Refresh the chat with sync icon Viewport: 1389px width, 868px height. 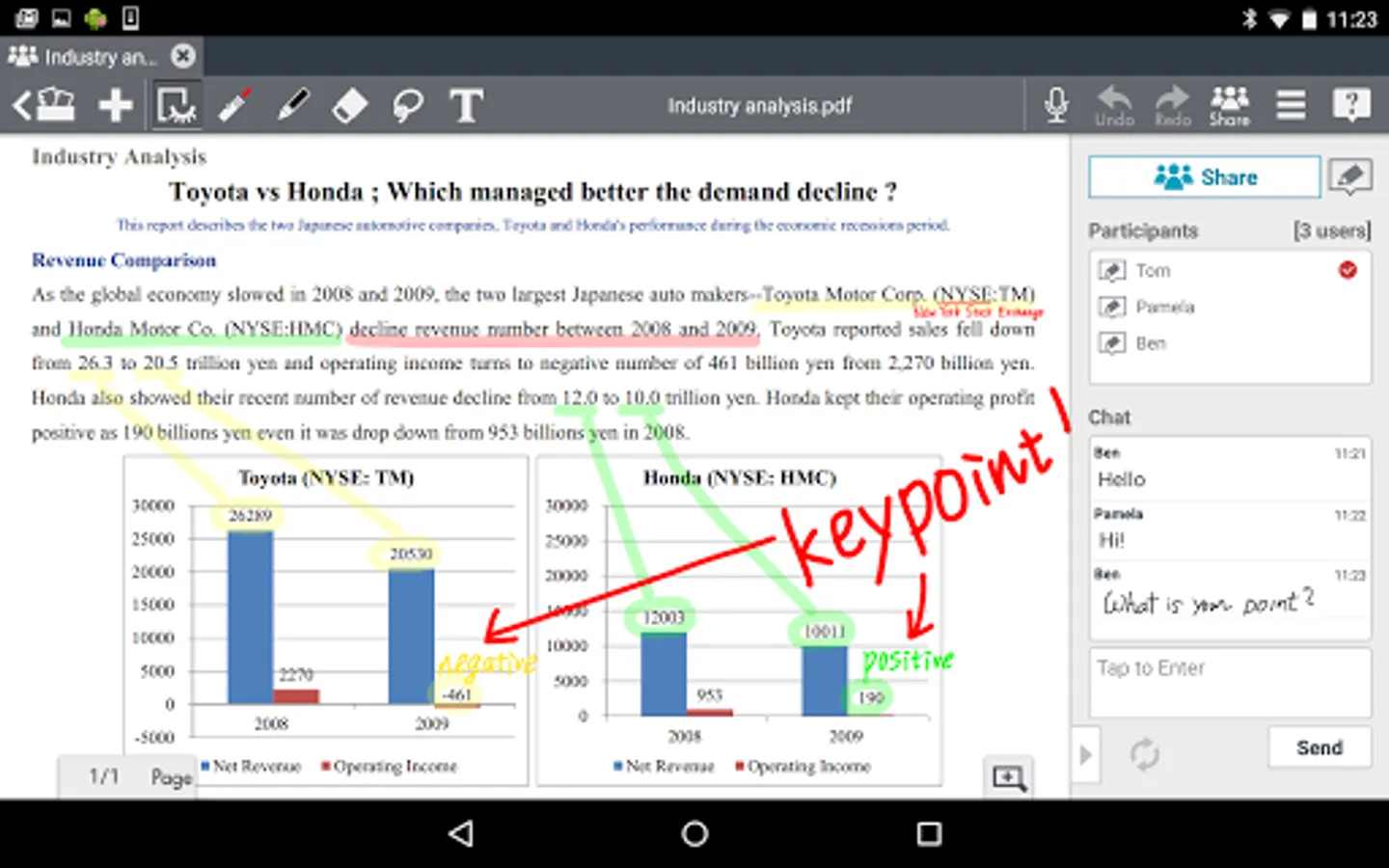coord(1145,754)
